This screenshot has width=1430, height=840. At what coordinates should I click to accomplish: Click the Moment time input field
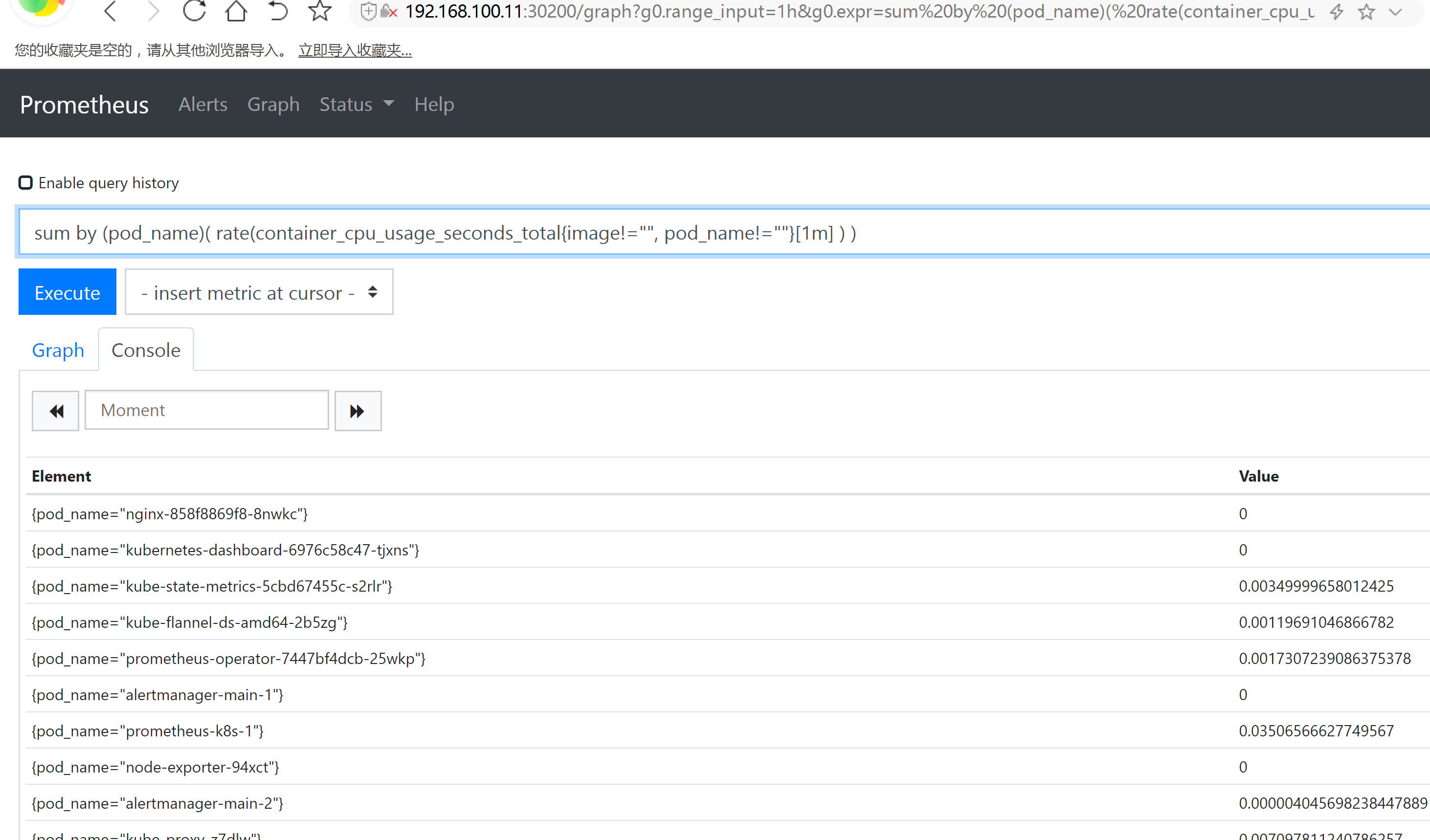(x=206, y=410)
